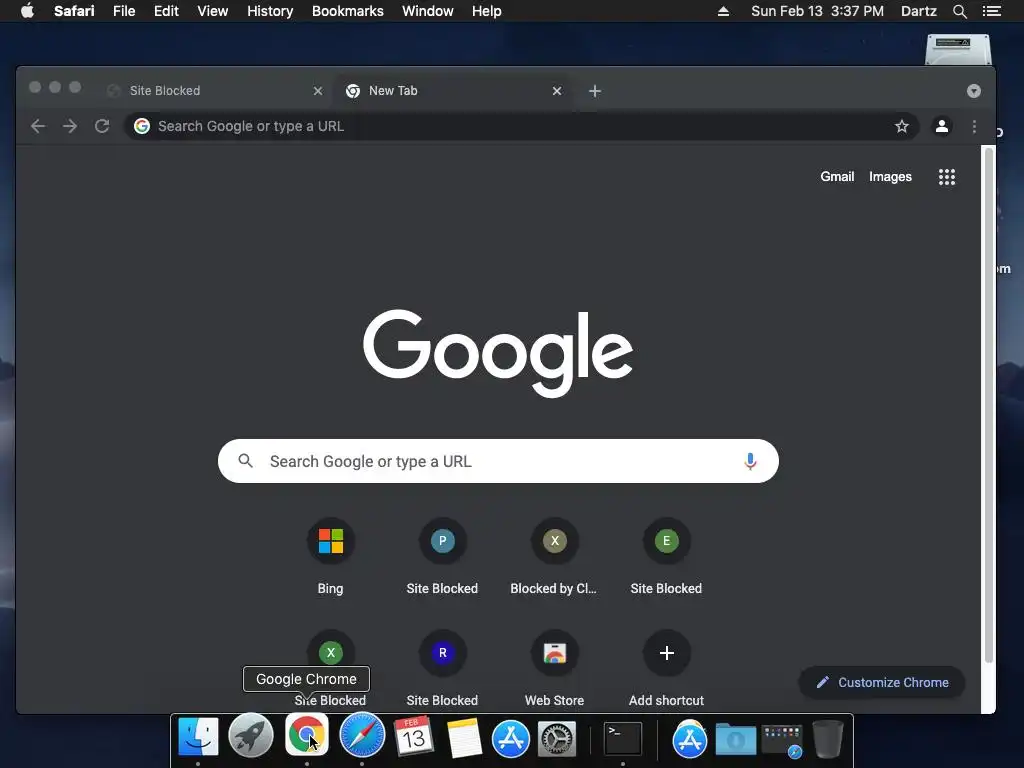Image resolution: width=1024 pixels, height=768 pixels.
Task: Open the History menu
Action: (270, 11)
